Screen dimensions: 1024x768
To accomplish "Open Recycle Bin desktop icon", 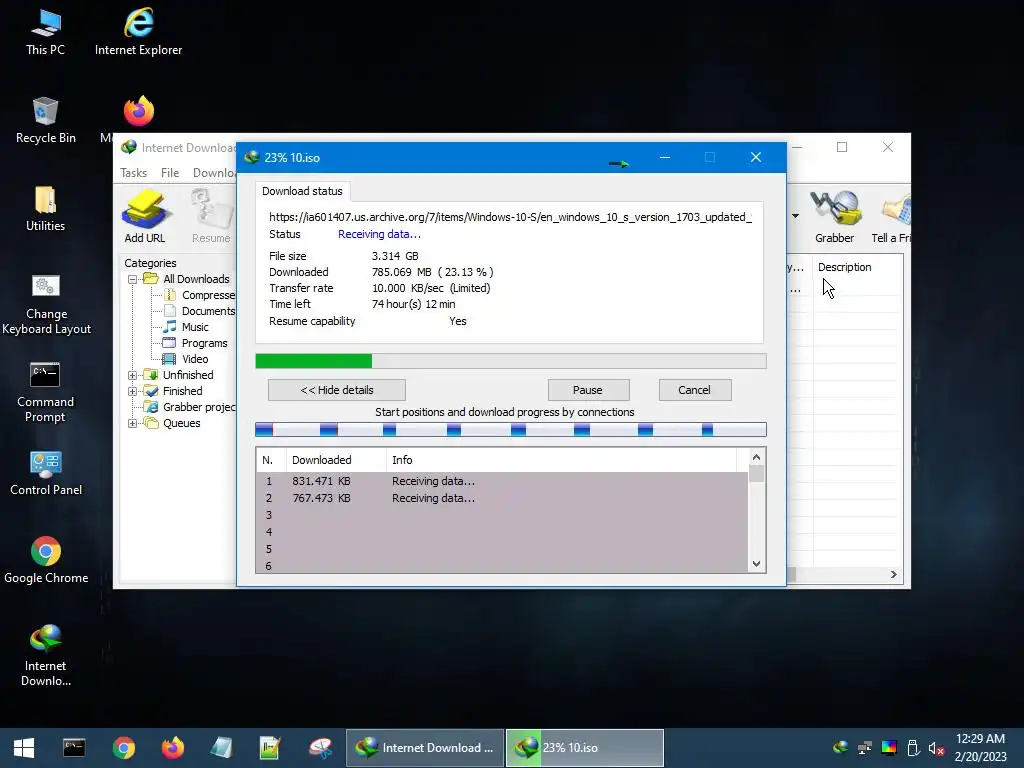I will tap(45, 120).
